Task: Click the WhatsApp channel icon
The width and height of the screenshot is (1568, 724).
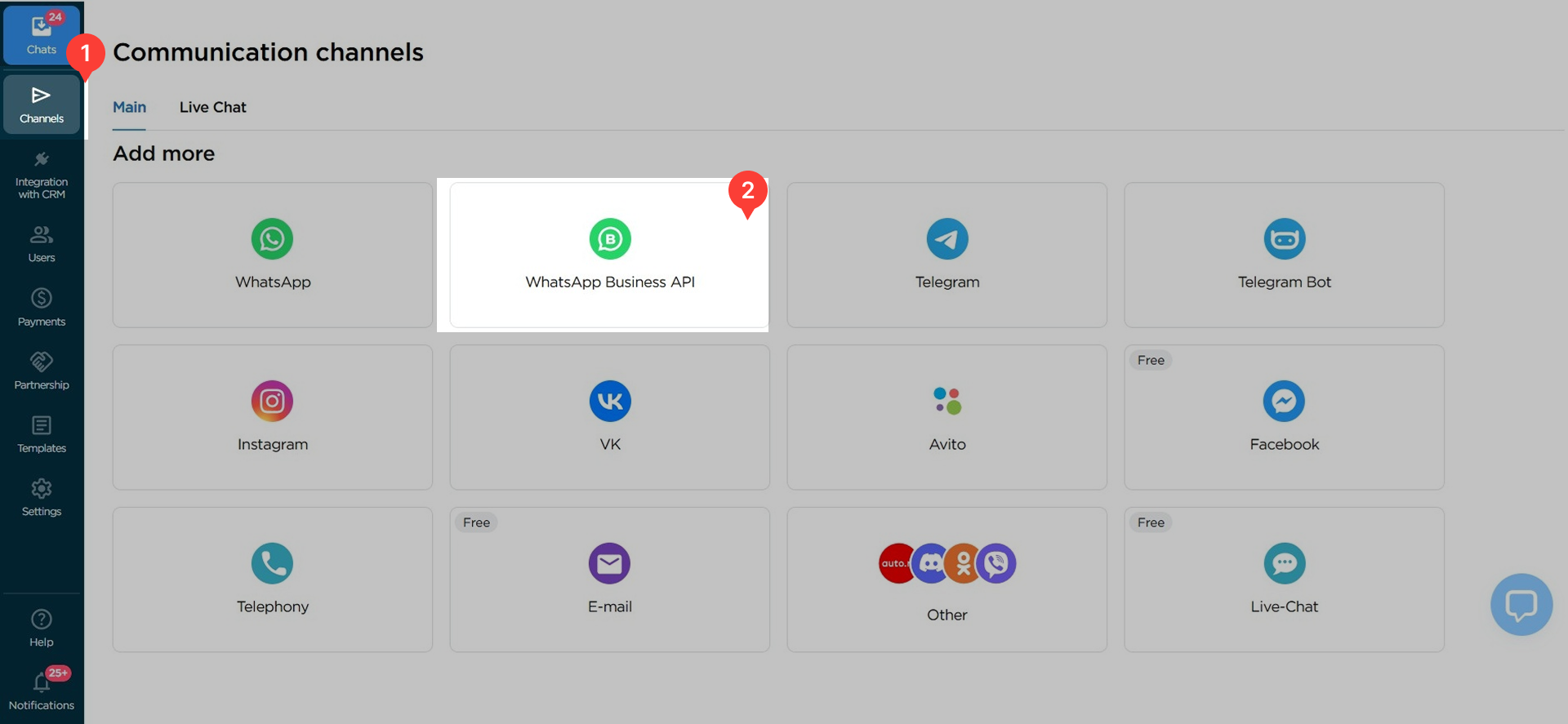Action: pyautogui.click(x=272, y=238)
